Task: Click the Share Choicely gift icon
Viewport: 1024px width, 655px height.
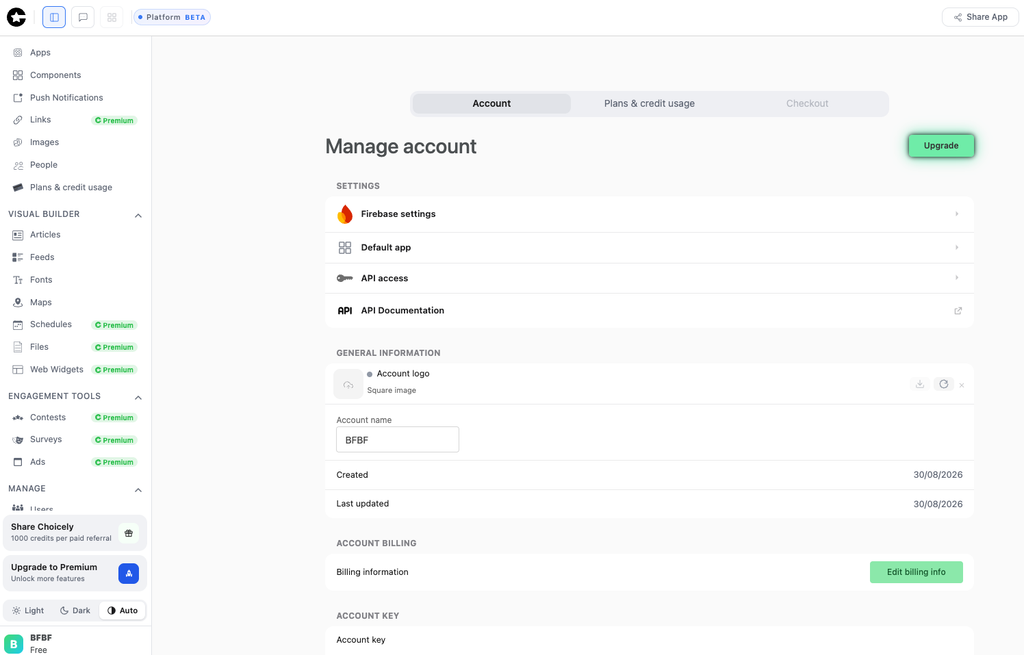Action: click(x=129, y=533)
